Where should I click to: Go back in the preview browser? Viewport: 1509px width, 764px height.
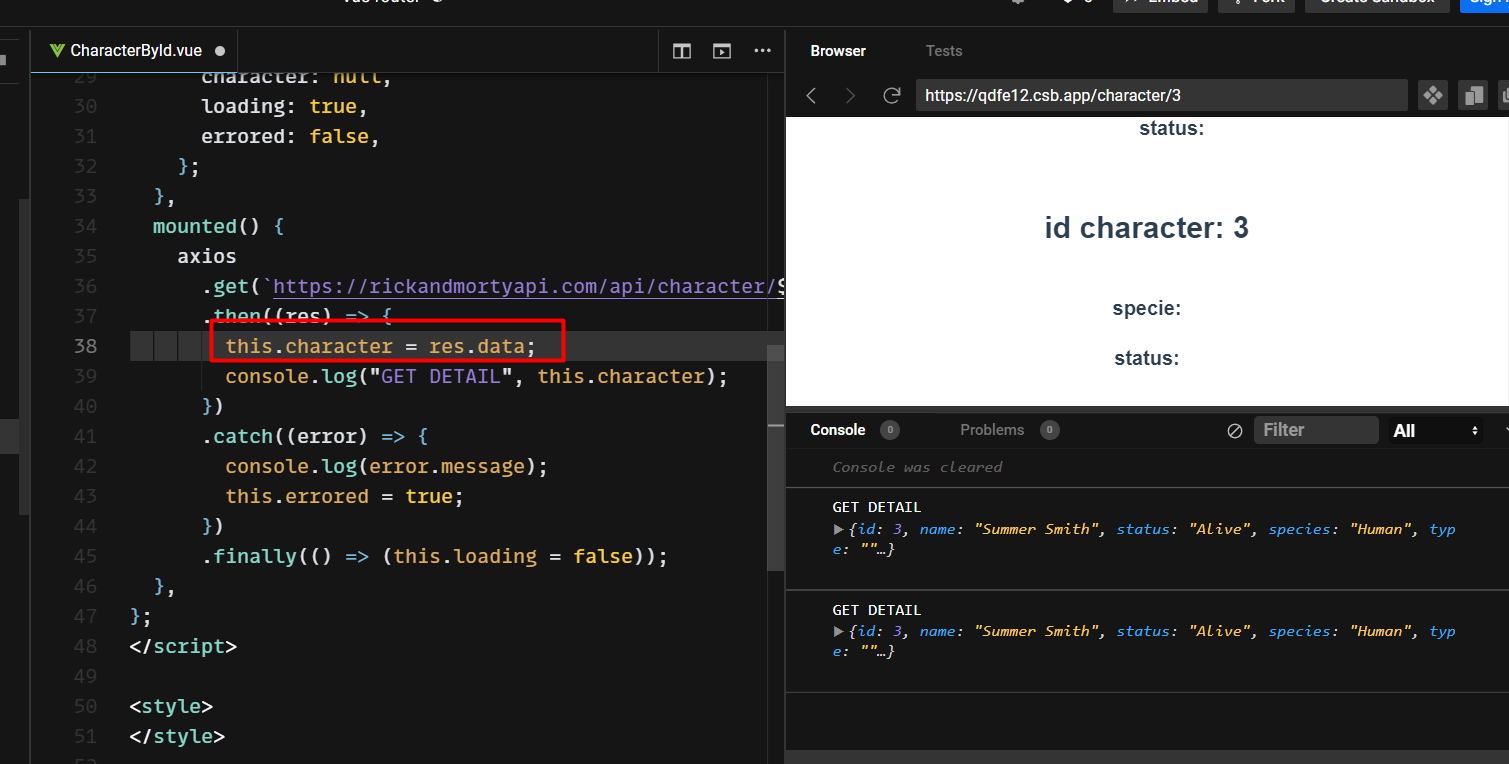812,95
